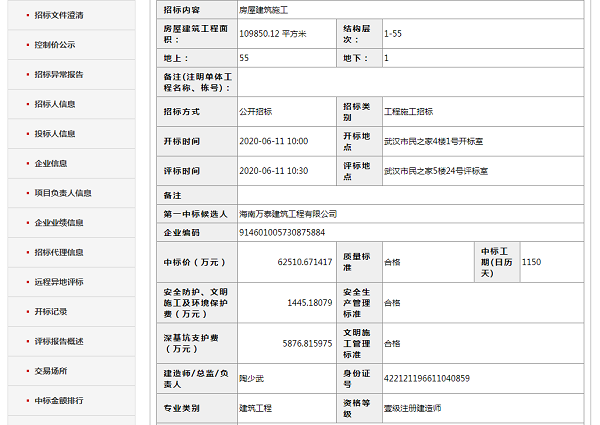This screenshot has width=600, height=425.
Task: Open 项目负责人信息 sidebar item
Action: pos(62,193)
